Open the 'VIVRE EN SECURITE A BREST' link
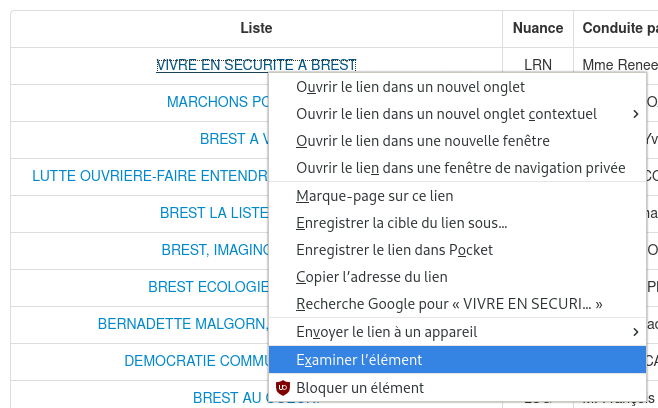 [x=256, y=65]
